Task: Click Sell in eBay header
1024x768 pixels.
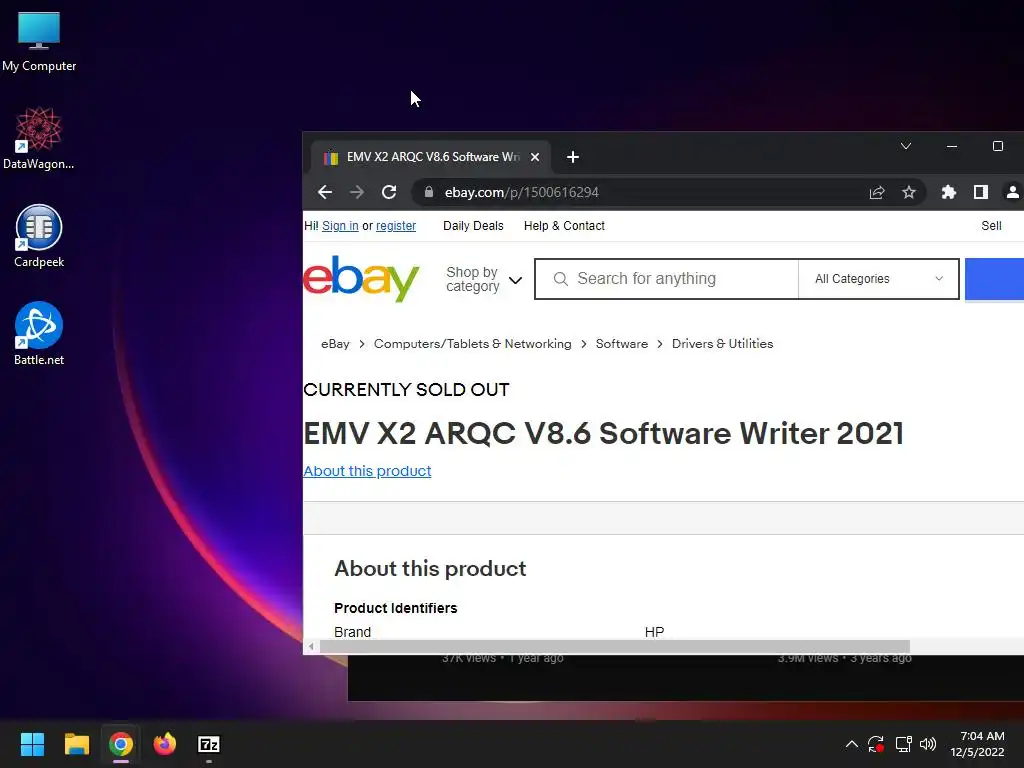Action: click(991, 226)
